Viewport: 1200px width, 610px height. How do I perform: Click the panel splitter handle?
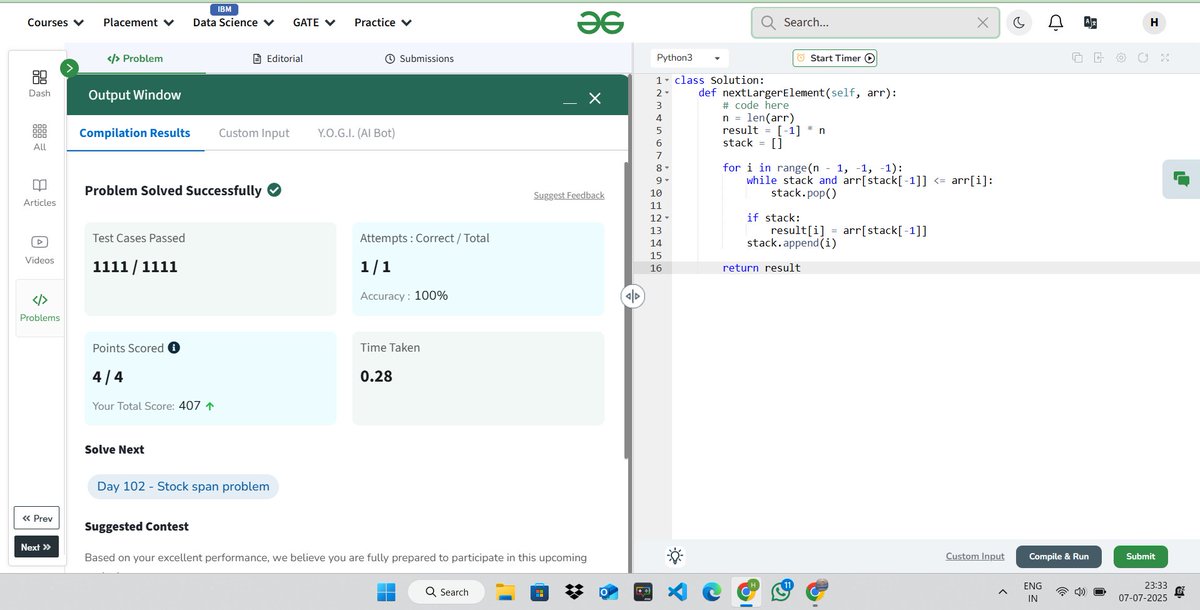click(x=633, y=297)
